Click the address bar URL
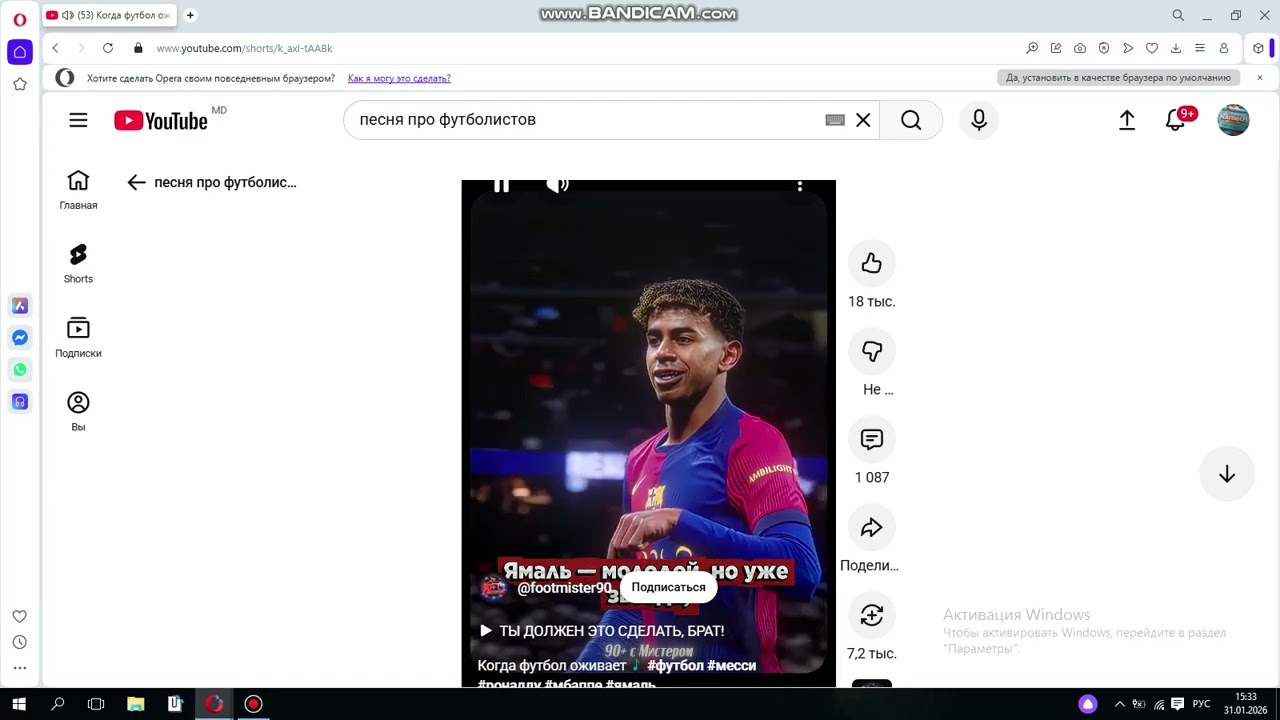The height and width of the screenshot is (720, 1280). coord(244,48)
